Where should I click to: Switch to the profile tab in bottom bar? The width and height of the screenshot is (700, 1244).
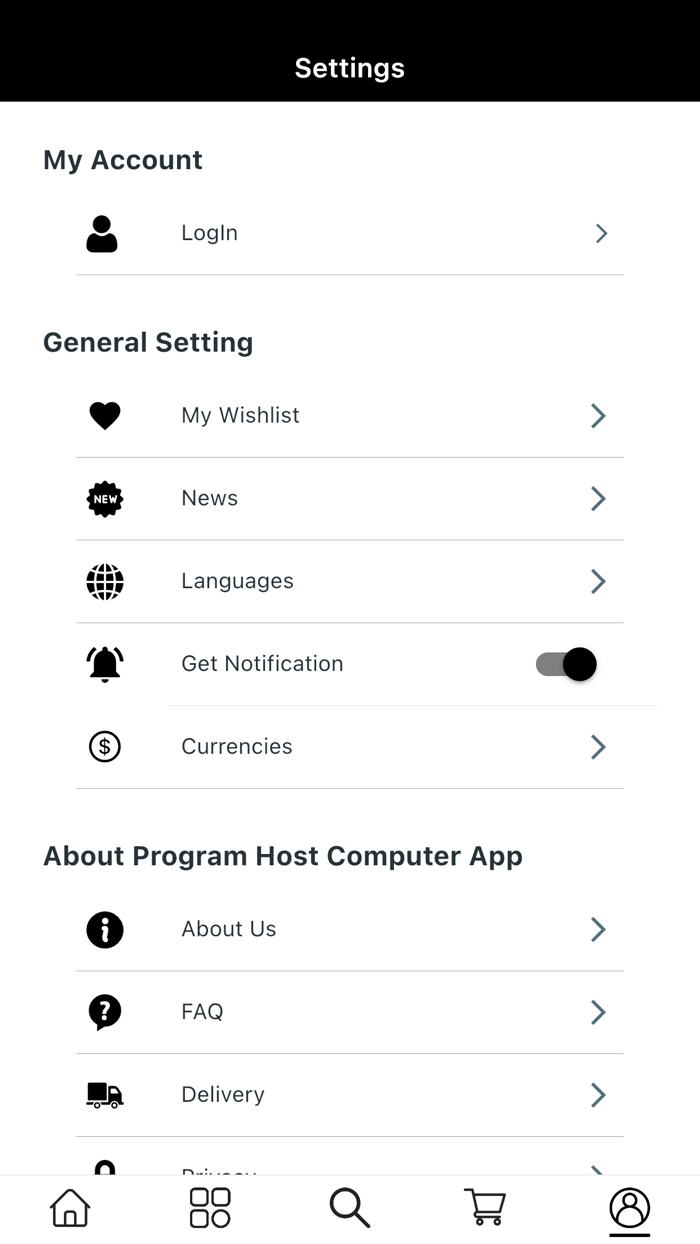[629, 1207]
